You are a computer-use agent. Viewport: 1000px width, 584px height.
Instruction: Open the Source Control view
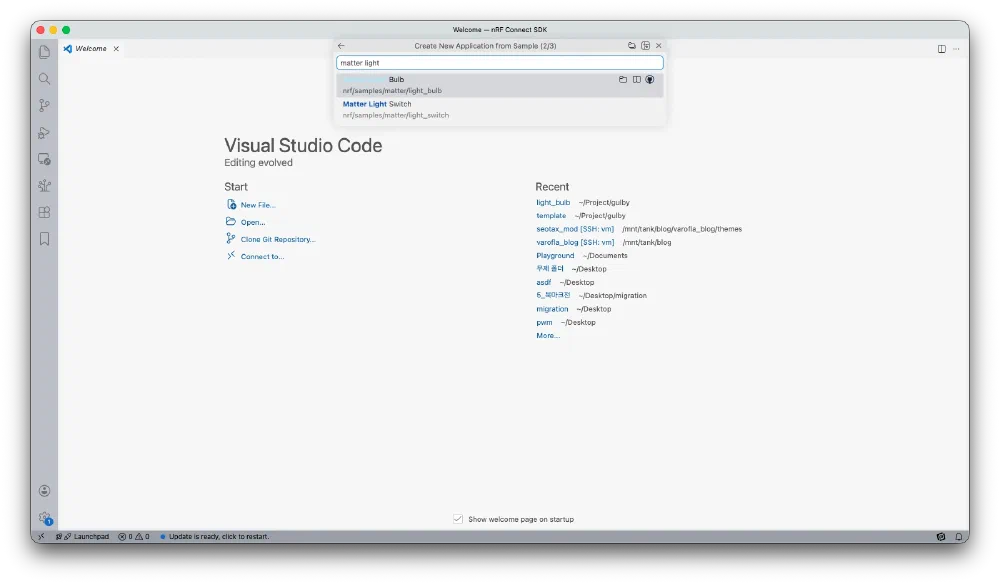point(44,105)
